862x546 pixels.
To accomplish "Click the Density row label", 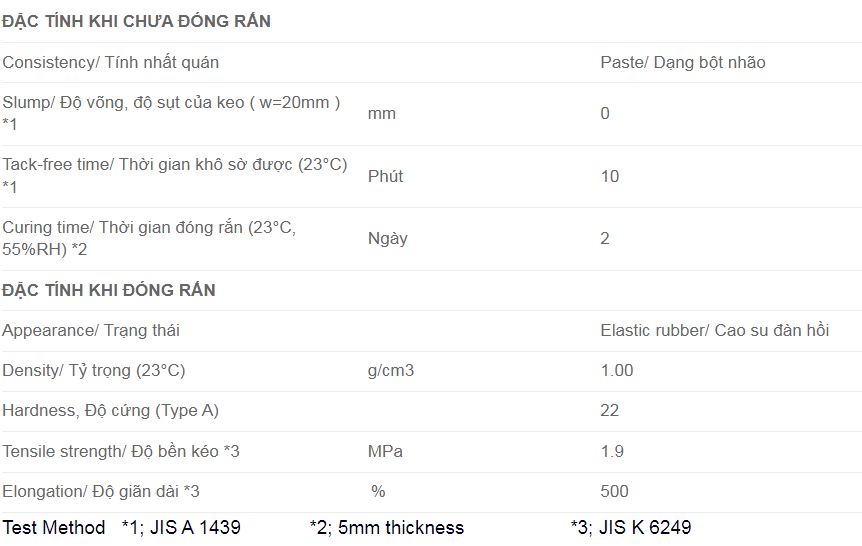I will point(94,370).
